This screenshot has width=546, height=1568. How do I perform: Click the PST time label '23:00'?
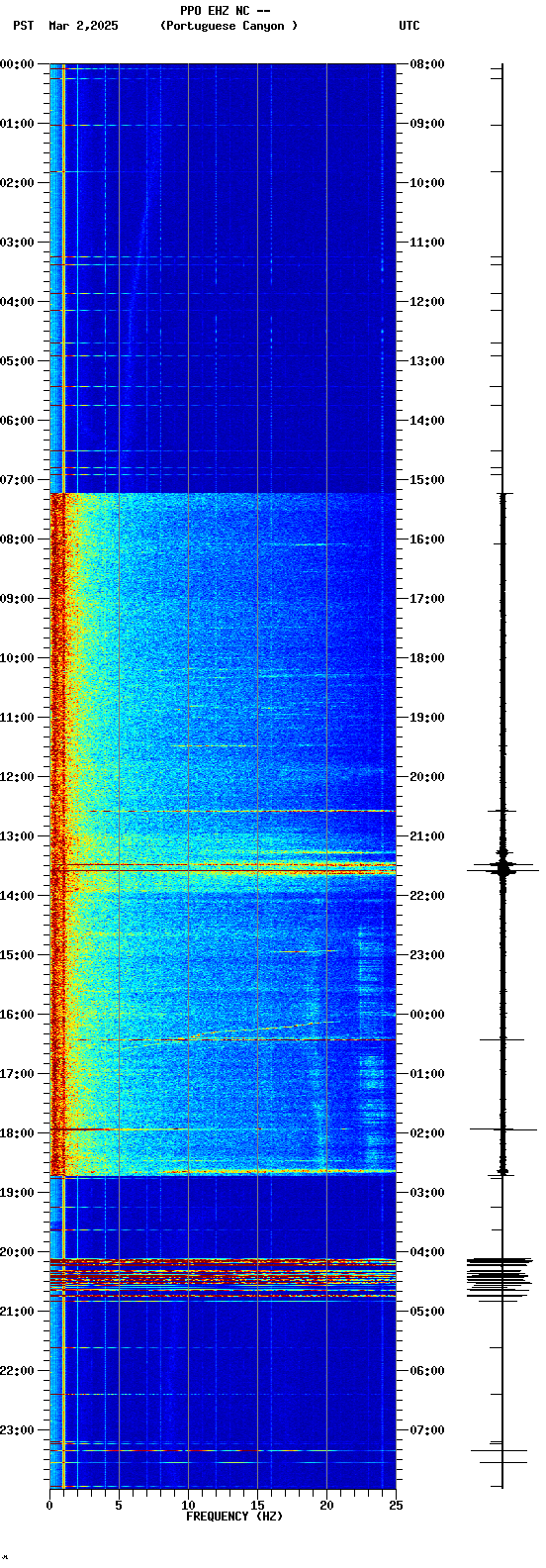coord(17,1430)
